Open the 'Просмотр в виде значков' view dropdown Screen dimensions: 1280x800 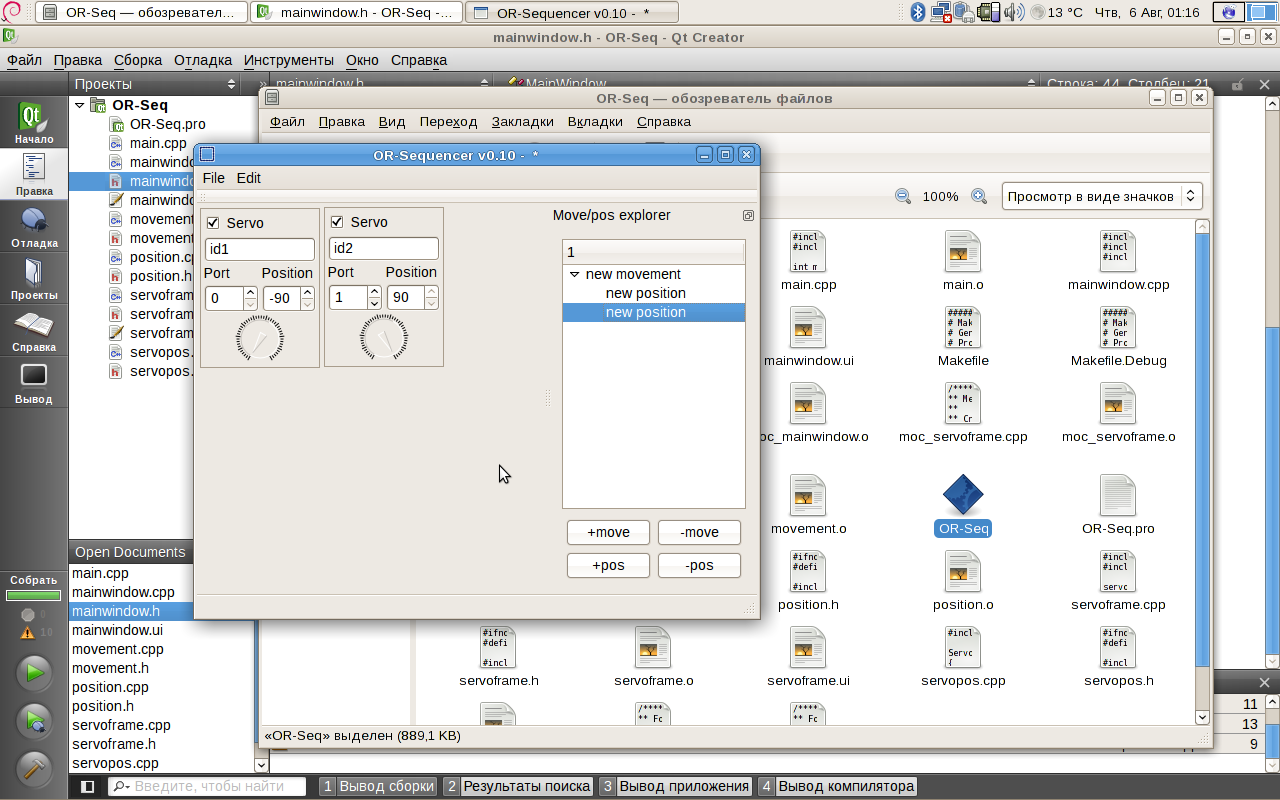[x=1102, y=197]
